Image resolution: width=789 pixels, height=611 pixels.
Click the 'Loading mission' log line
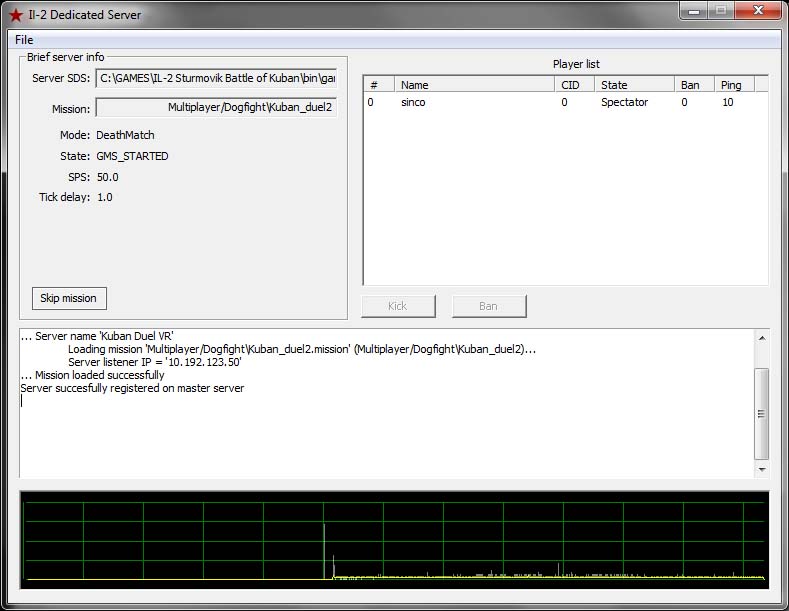tap(302, 349)
